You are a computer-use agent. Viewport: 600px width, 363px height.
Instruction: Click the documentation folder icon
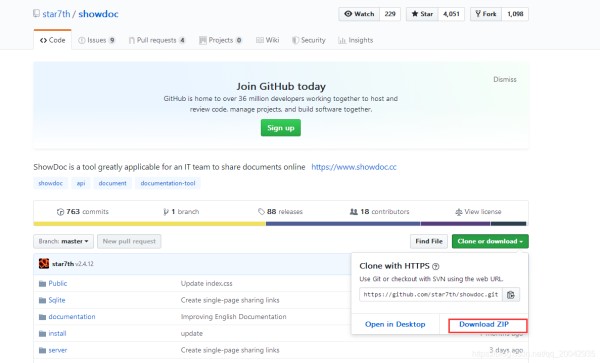click(x=42, y=317)
